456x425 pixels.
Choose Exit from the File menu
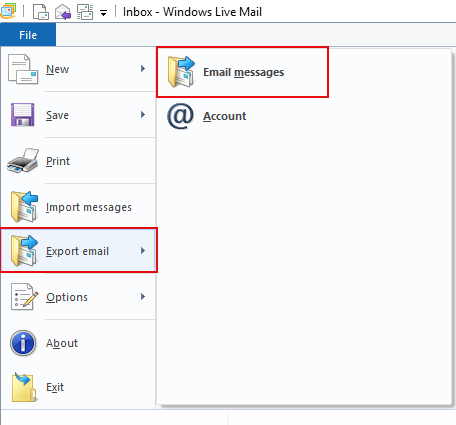pyautogui.click(x=78, y=387)
